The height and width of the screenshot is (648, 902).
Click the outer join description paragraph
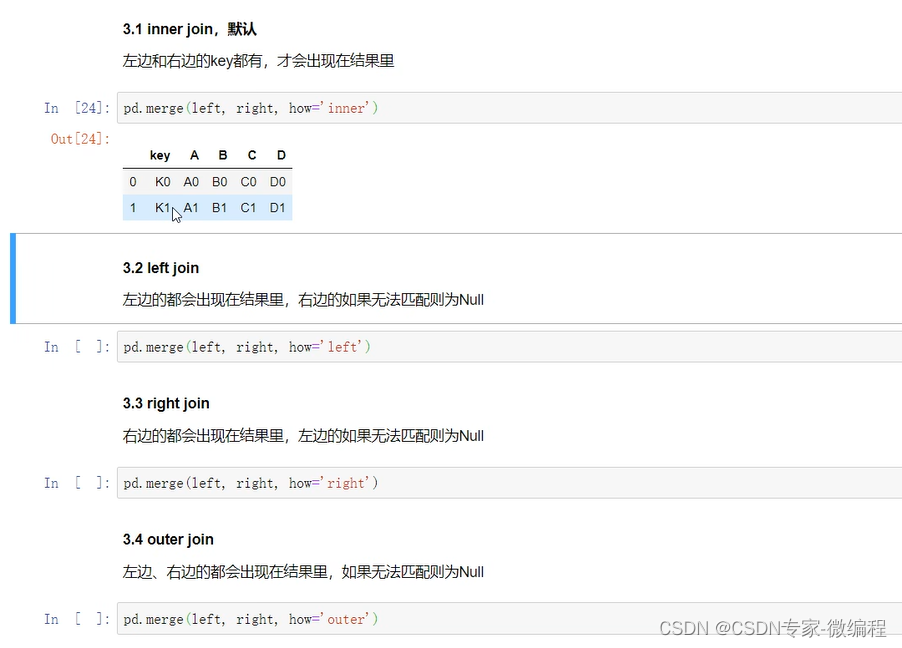tap(303, 571)
